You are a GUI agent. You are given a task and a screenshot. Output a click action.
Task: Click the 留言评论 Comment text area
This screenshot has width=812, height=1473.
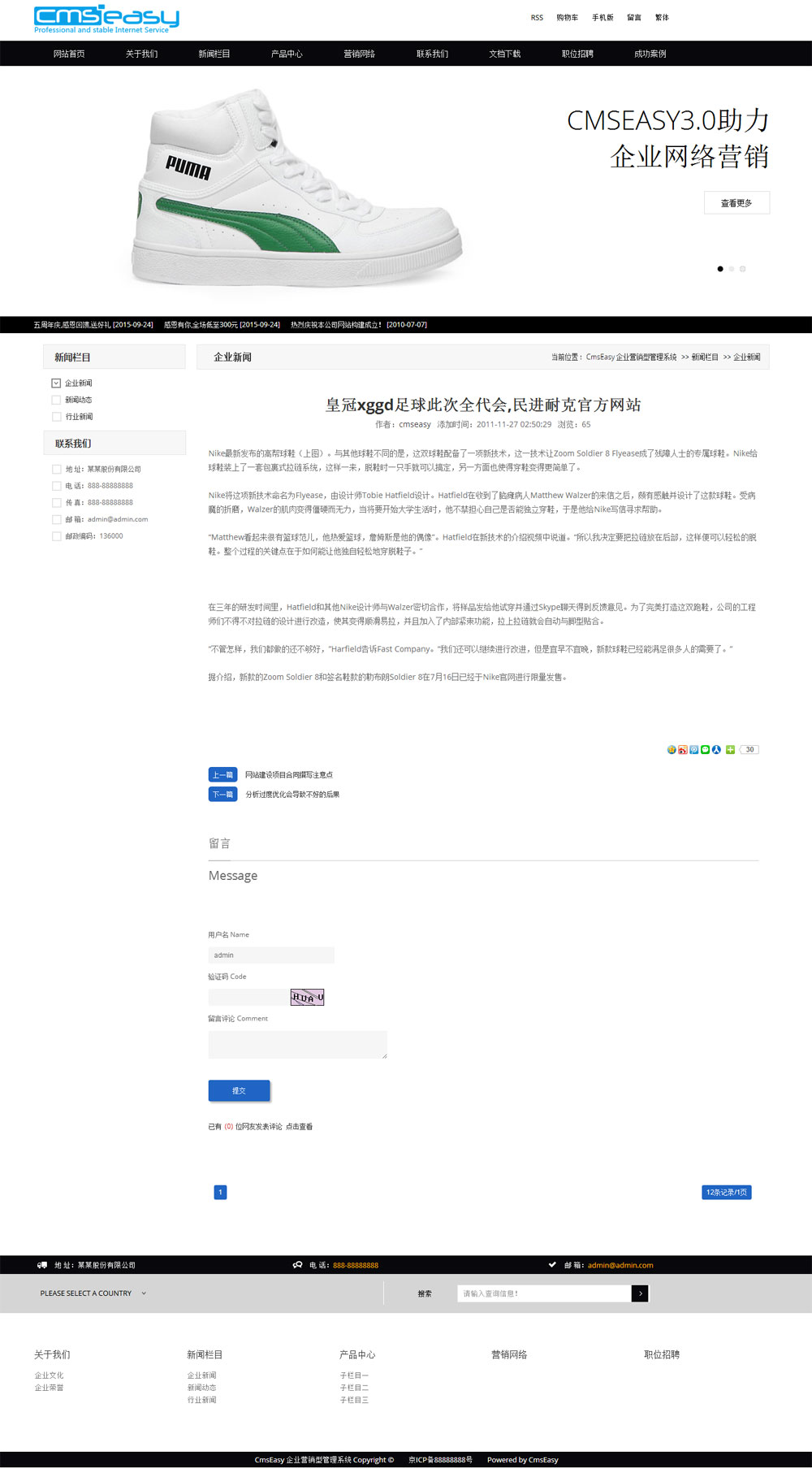[x=298, y=1045]
